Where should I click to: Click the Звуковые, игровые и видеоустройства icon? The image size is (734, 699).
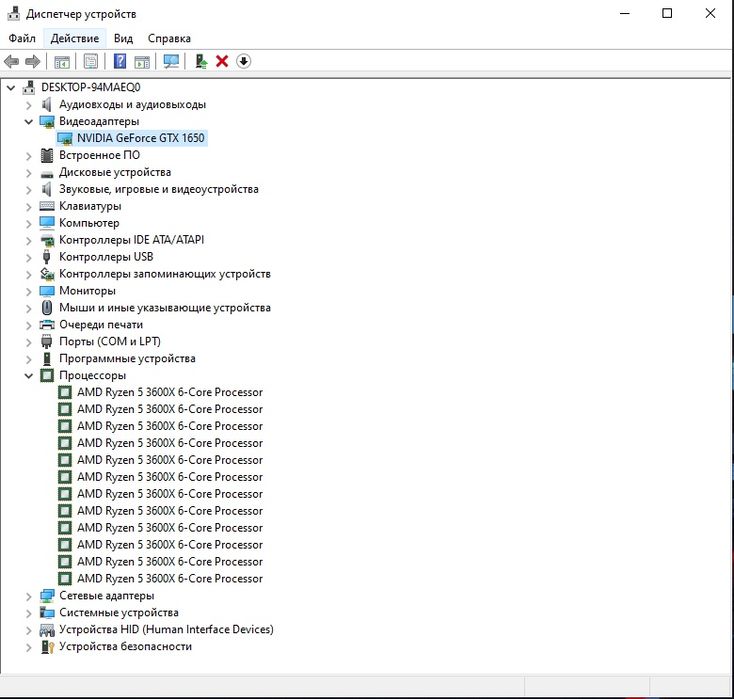click(x=46, y=189)
